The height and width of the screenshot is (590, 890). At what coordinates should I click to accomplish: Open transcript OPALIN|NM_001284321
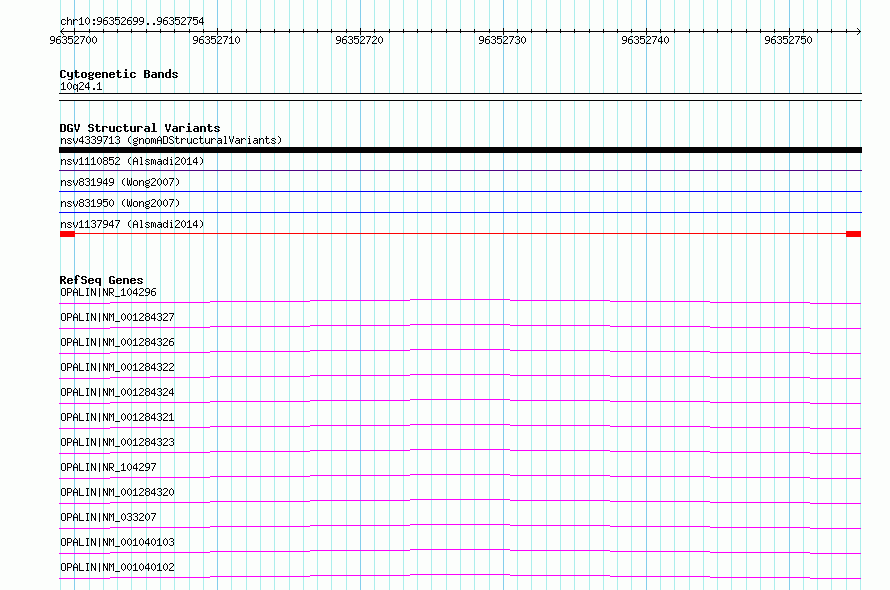[x=117, y=417]
